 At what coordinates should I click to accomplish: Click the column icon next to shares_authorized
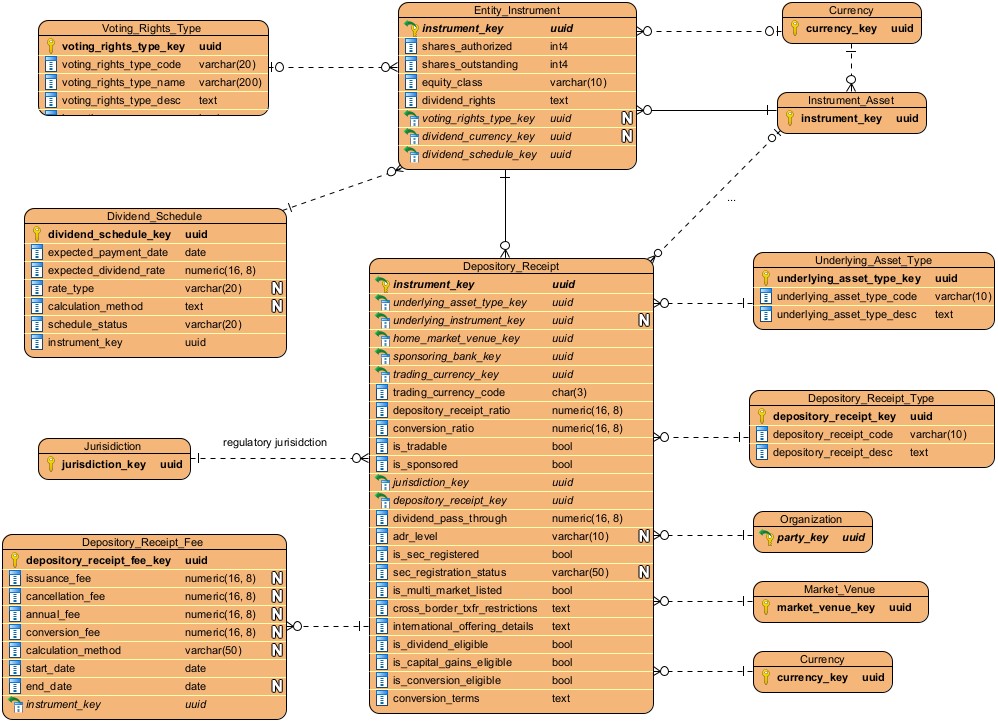pyautogui.click(x=410, y=47)
